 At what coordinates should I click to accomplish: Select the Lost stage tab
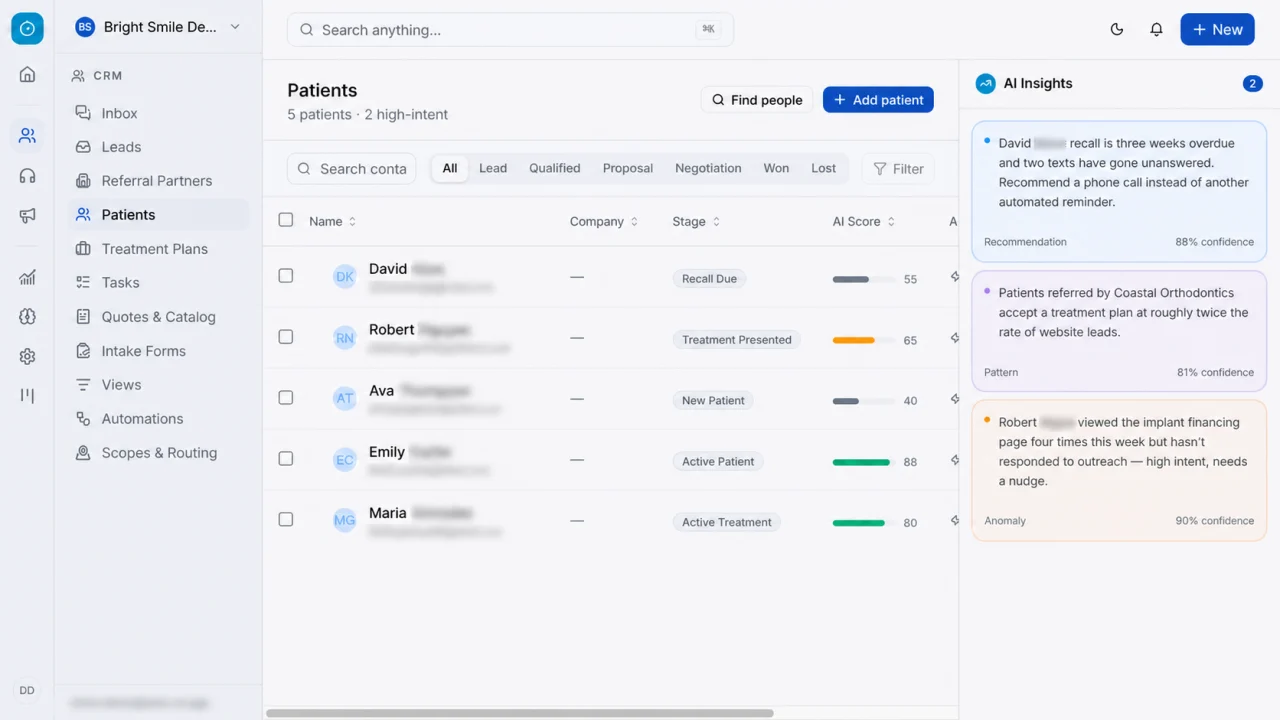824,168
